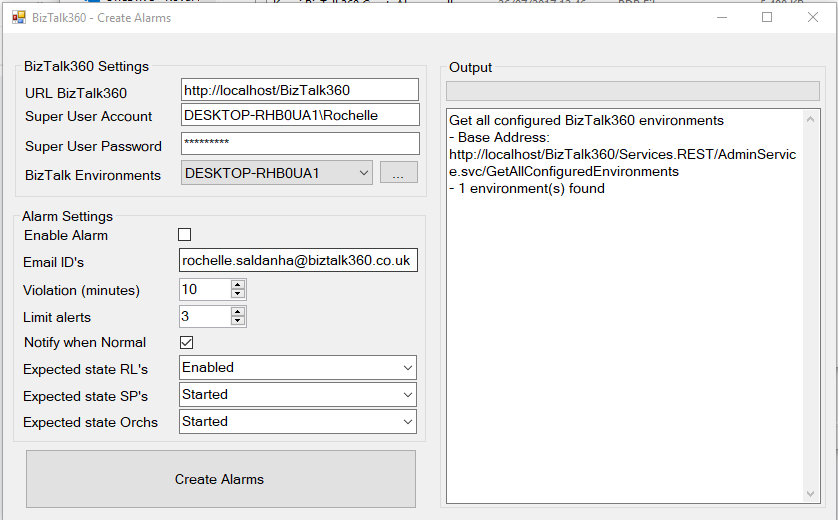Click into the Email ID's field
The width and height of the screenshot is (838, 520).
point(298,260)
